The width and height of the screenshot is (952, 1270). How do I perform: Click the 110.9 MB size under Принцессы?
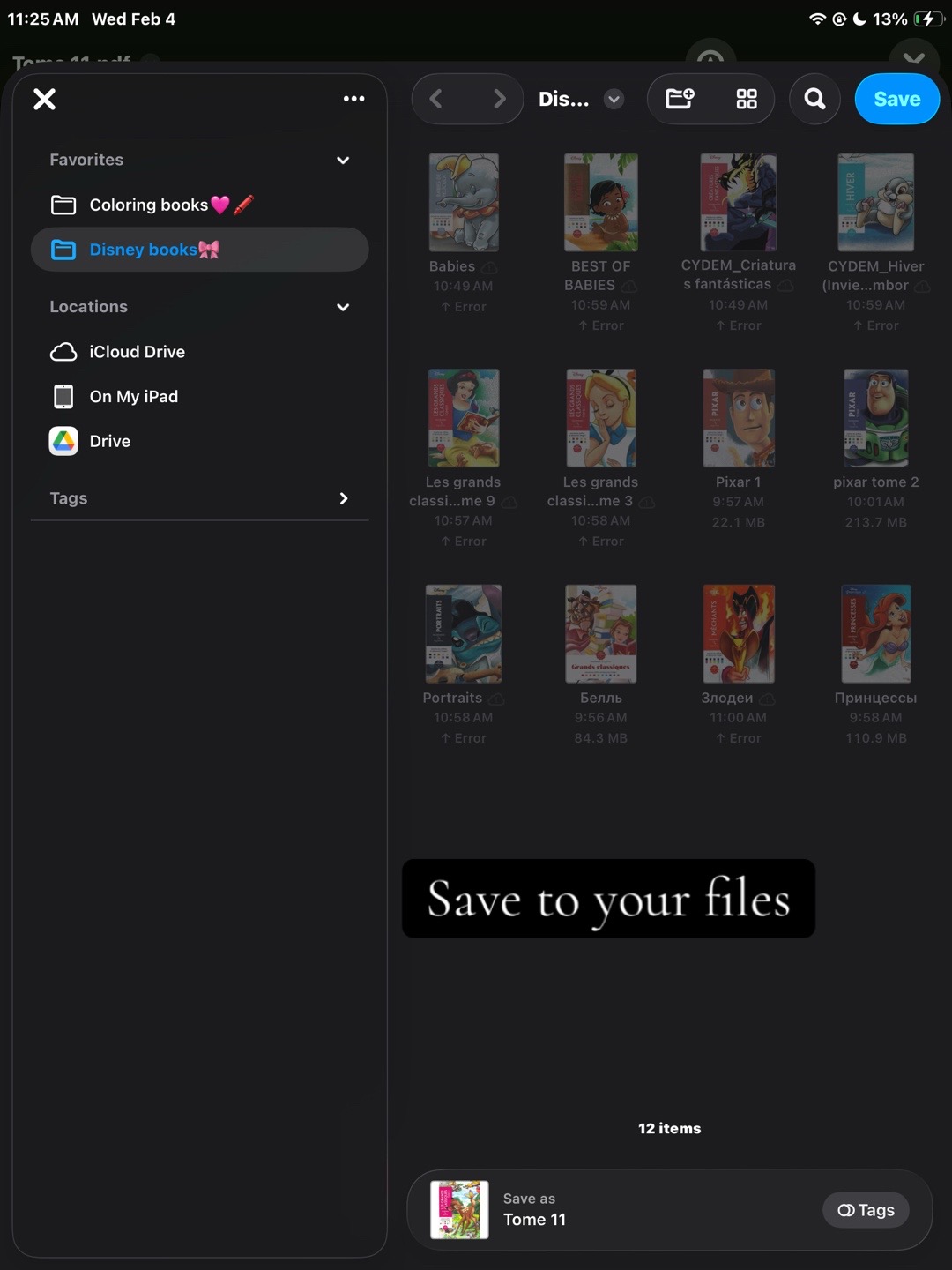[x=876, y=738]
